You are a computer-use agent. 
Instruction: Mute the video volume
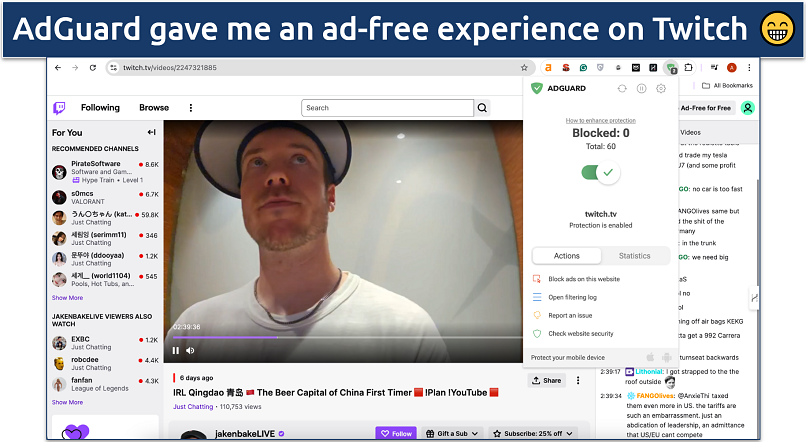pyautogui.click(x=190, y=351)
